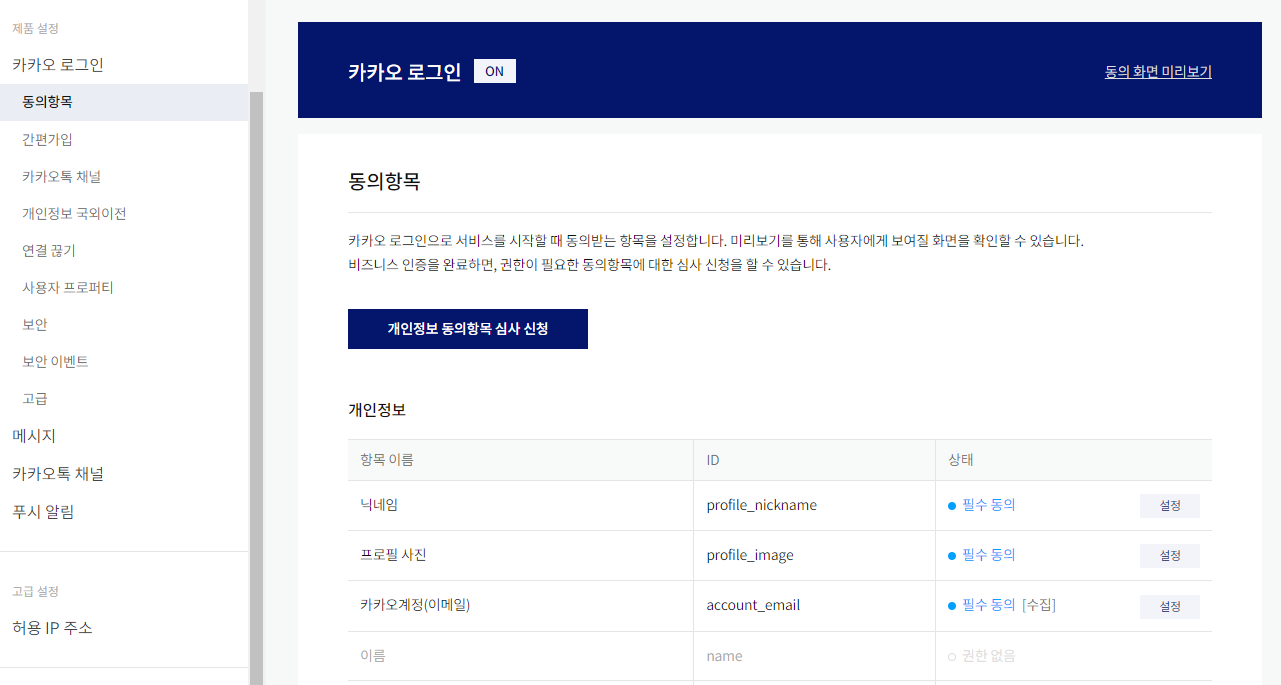Open the top-level 카카오톡 채널 menu
1281x685 pixels.
tap(58, 474)
